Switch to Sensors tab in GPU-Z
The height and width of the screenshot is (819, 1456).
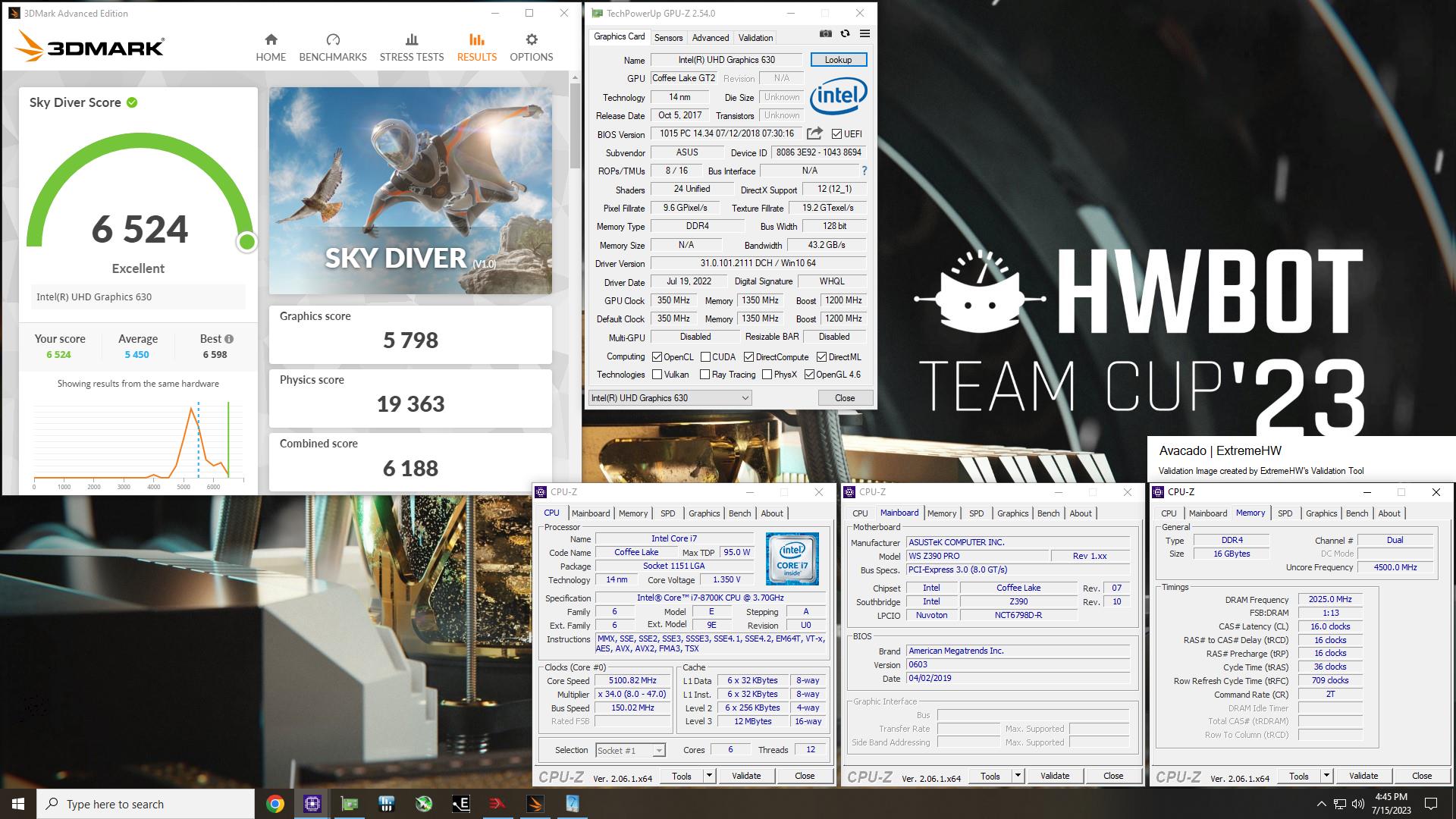tap(668, 37)
